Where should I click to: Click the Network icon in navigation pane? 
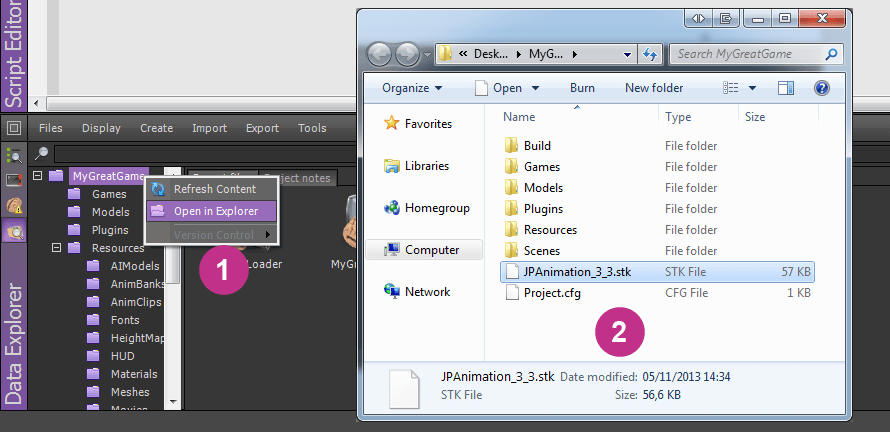391,292
